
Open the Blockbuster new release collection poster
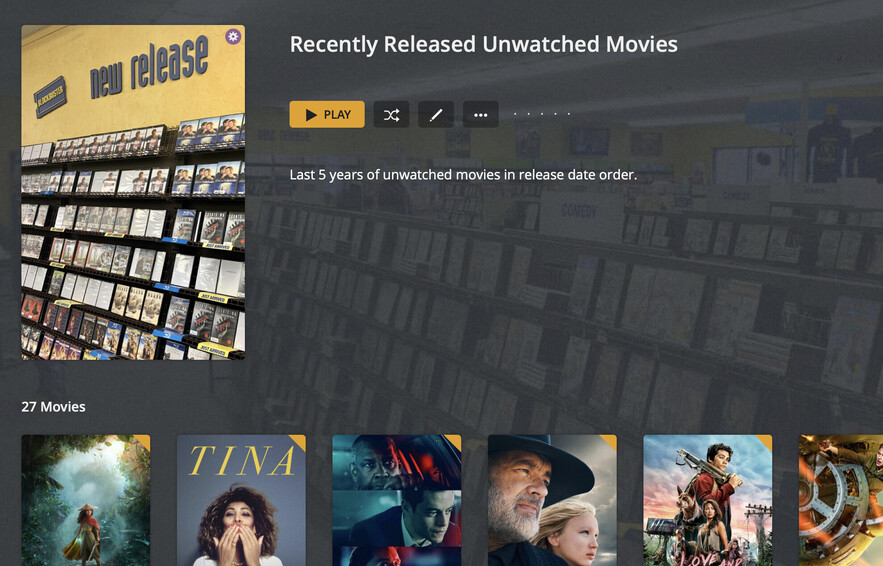(x=133, y=192)
